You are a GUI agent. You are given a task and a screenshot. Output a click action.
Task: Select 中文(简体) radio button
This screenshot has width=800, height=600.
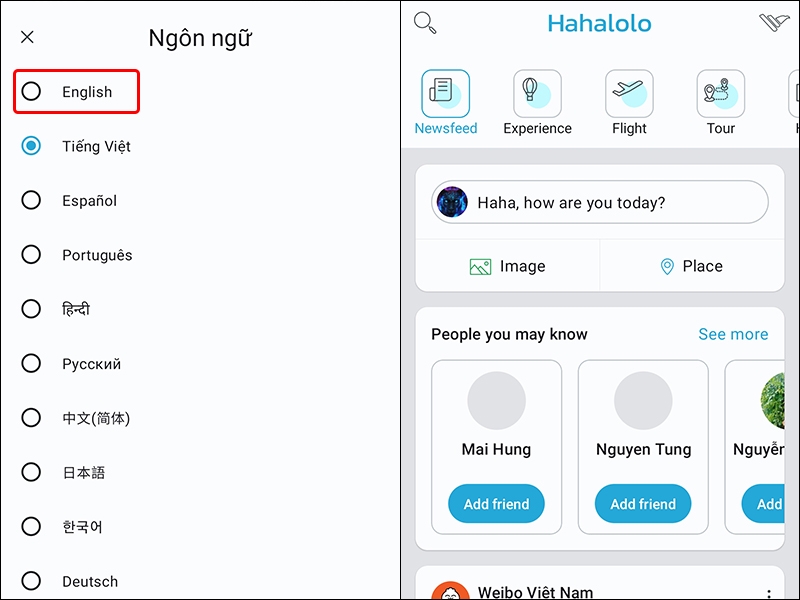click(x=31, y=417)
